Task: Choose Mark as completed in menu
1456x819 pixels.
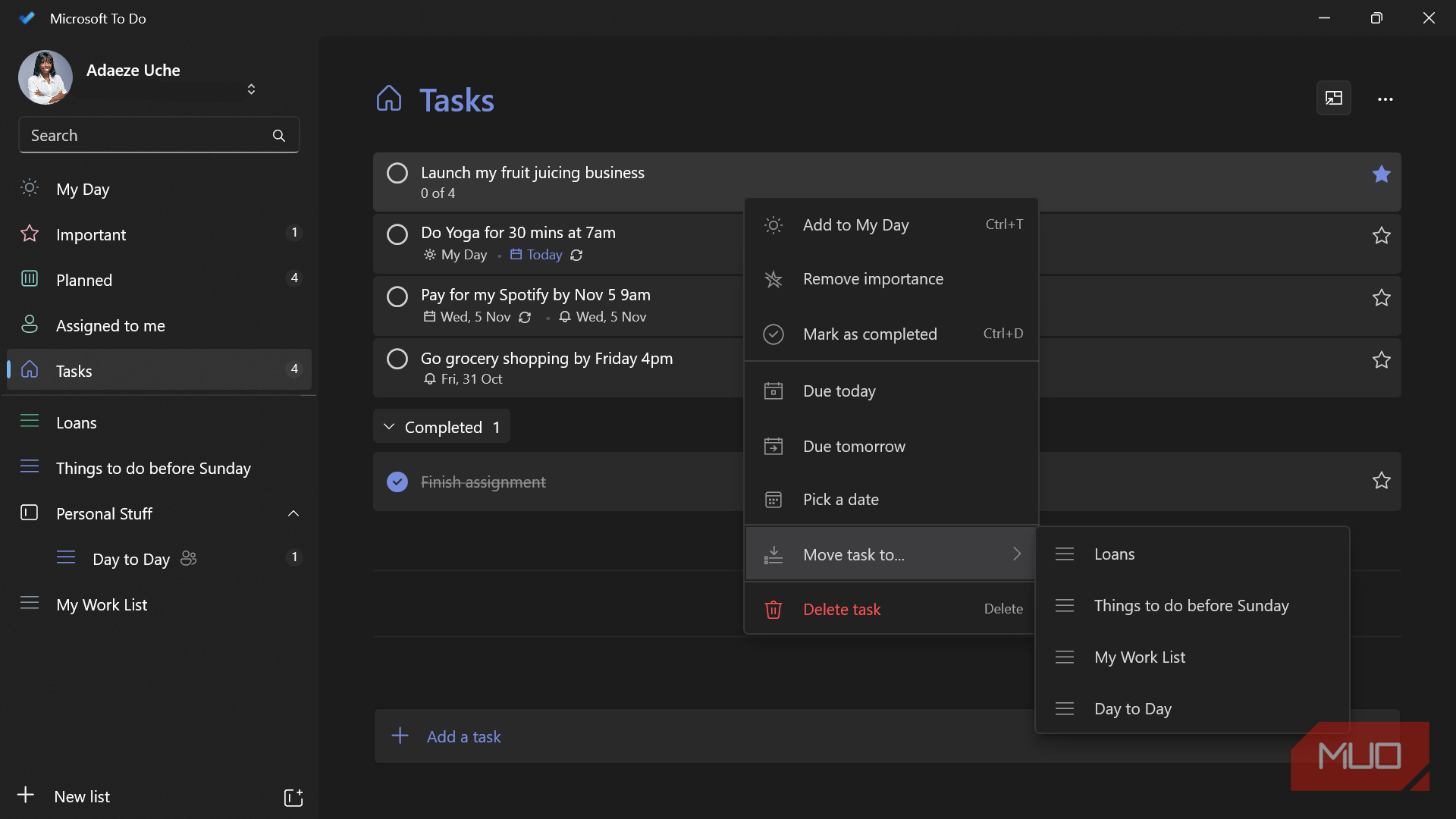Action: [x=890, y=334]
